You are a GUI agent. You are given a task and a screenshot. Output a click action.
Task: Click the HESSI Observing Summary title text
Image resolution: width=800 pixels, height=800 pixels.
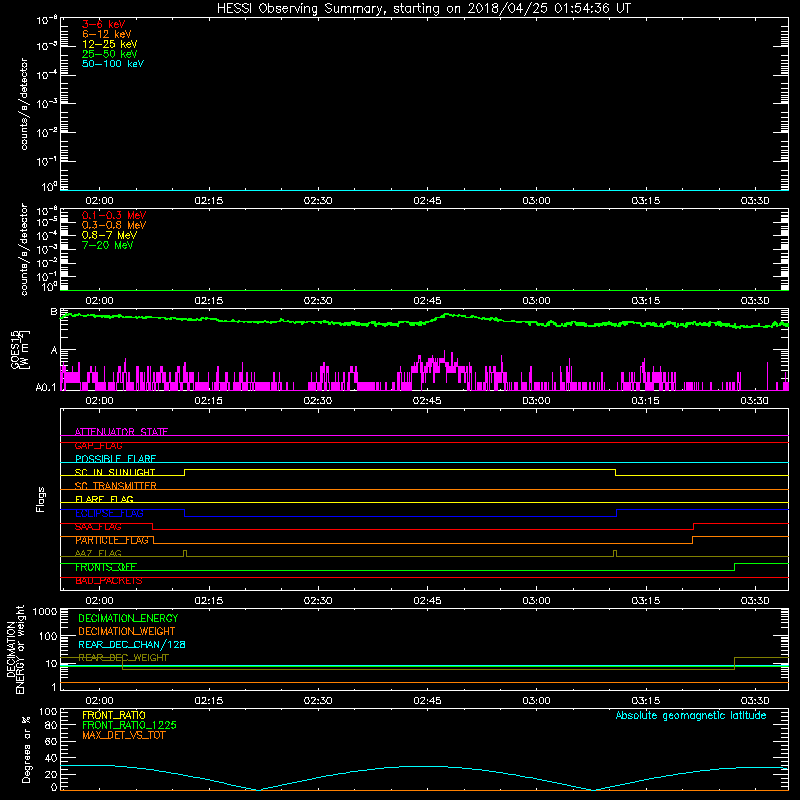pos(423,9)
